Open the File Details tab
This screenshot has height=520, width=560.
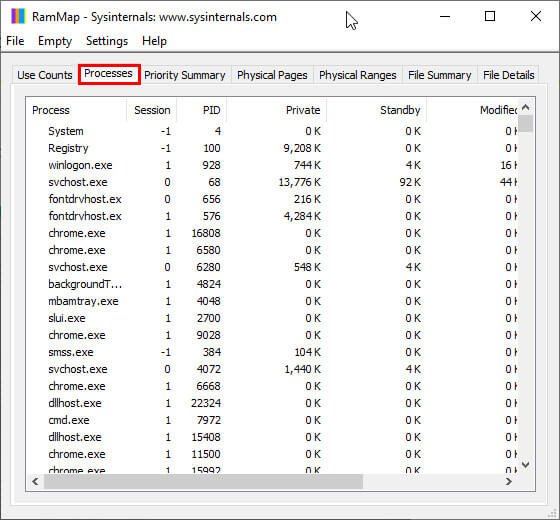point(509,75)
